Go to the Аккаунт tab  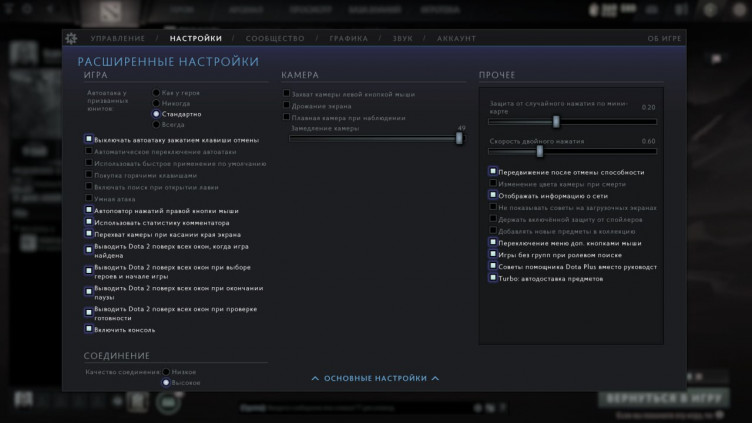(x=456, y=38)
